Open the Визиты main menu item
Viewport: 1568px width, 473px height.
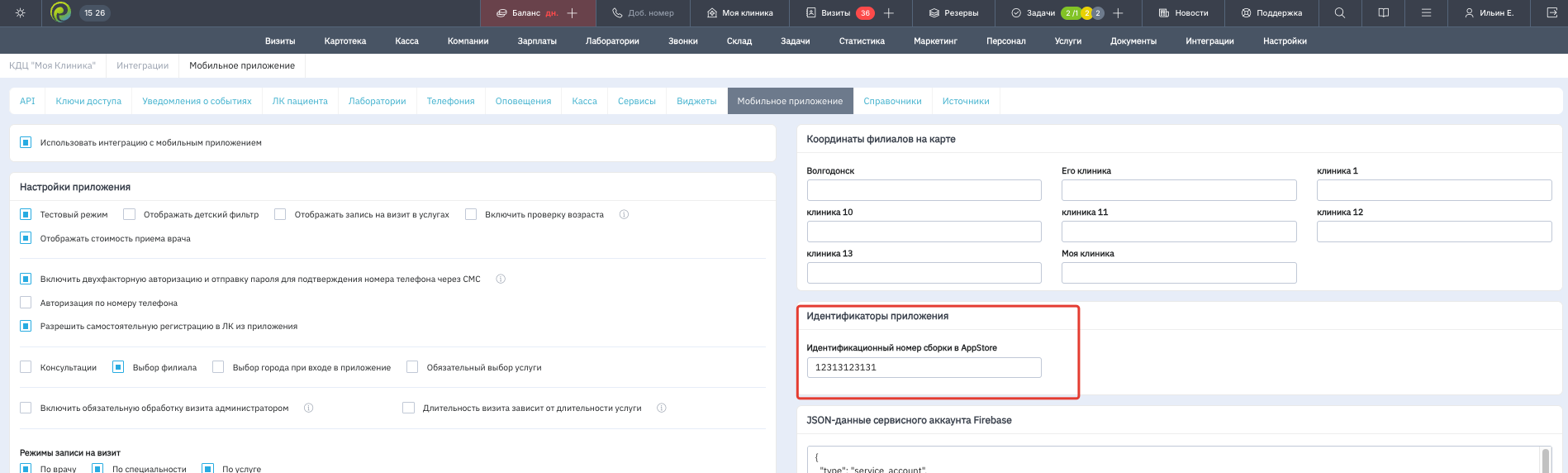click(280, 41)
